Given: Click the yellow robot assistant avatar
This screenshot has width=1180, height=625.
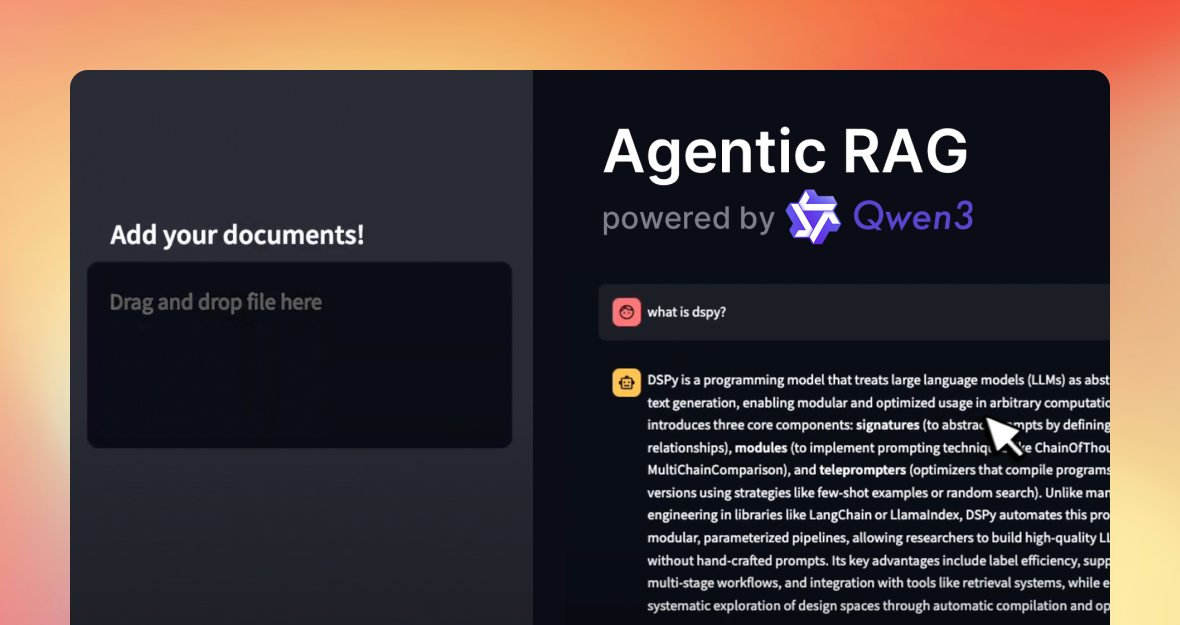Looking at the screenshot, I should point(626,382).
